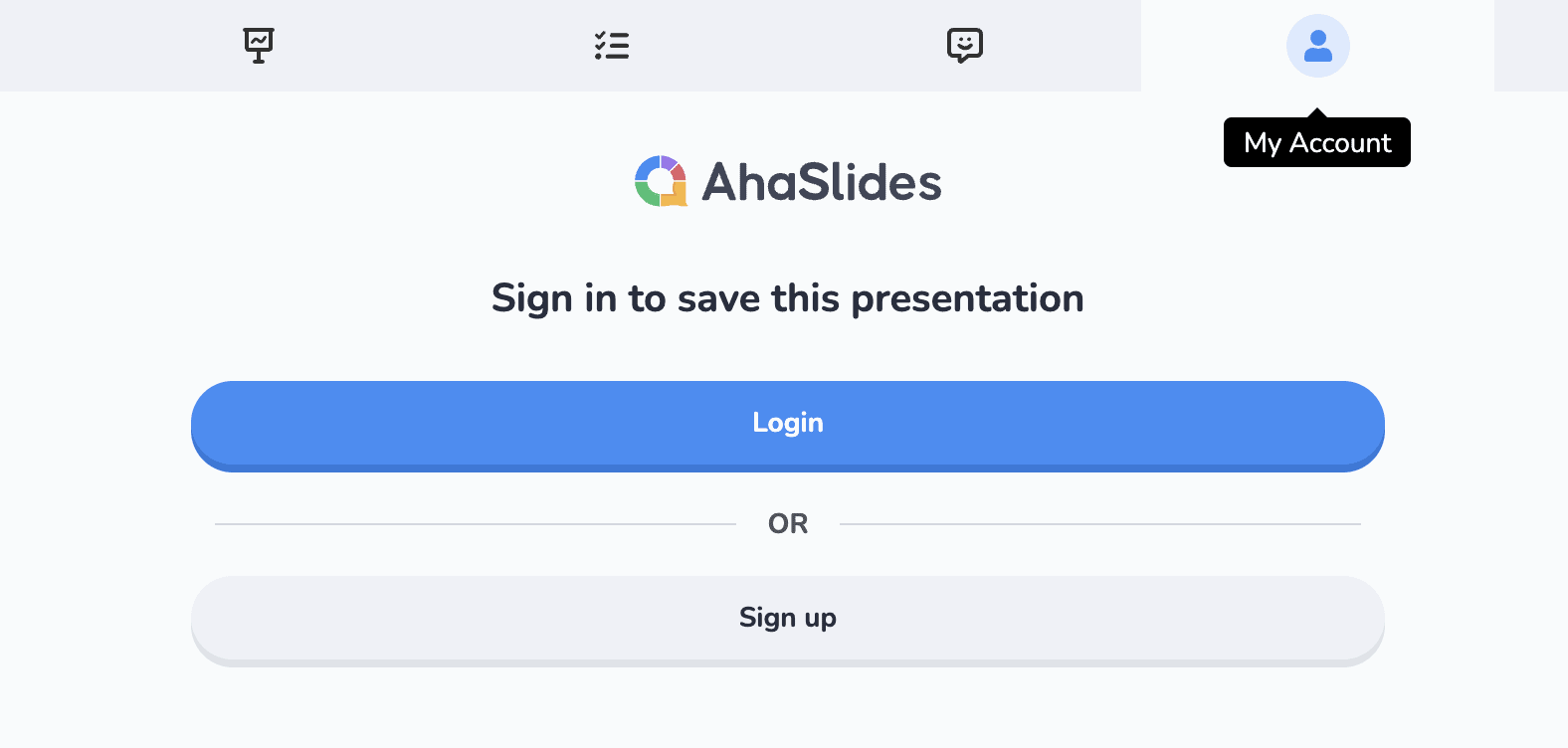This screenshot has height=748, width=1568.
Task: Select the presentation slides icon in toolbar
Action: [259, 45]
